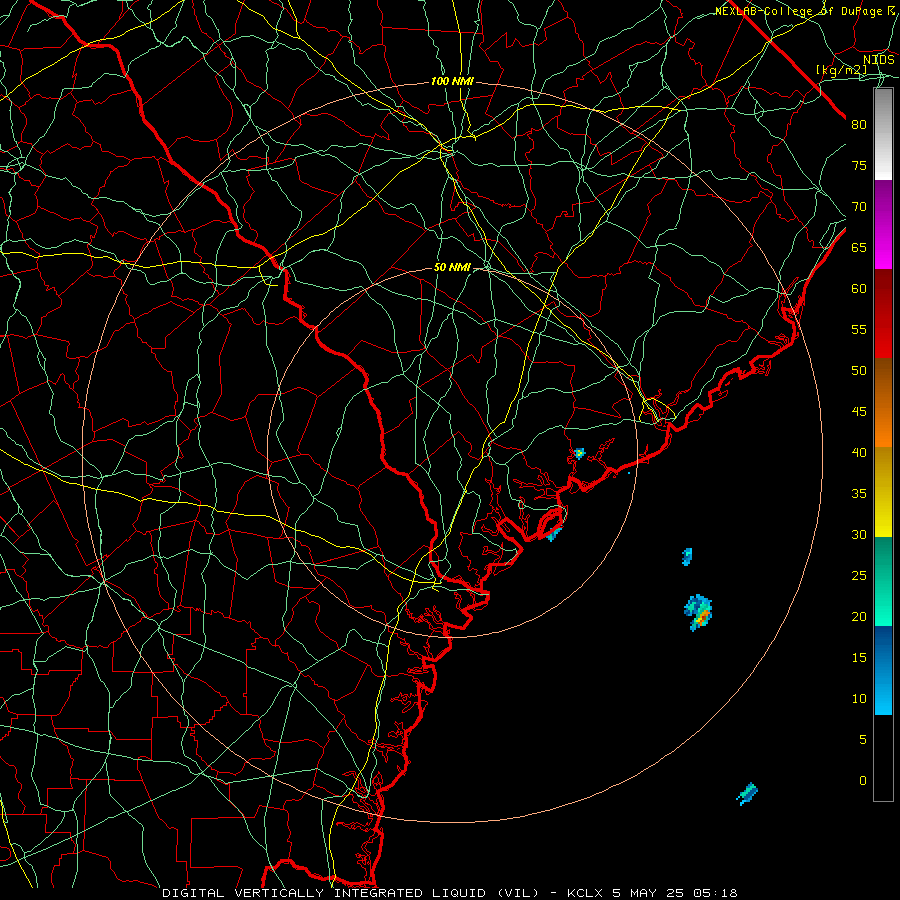
Task: Click the 80 value on the color scale
Action: (x=859, y=125)
